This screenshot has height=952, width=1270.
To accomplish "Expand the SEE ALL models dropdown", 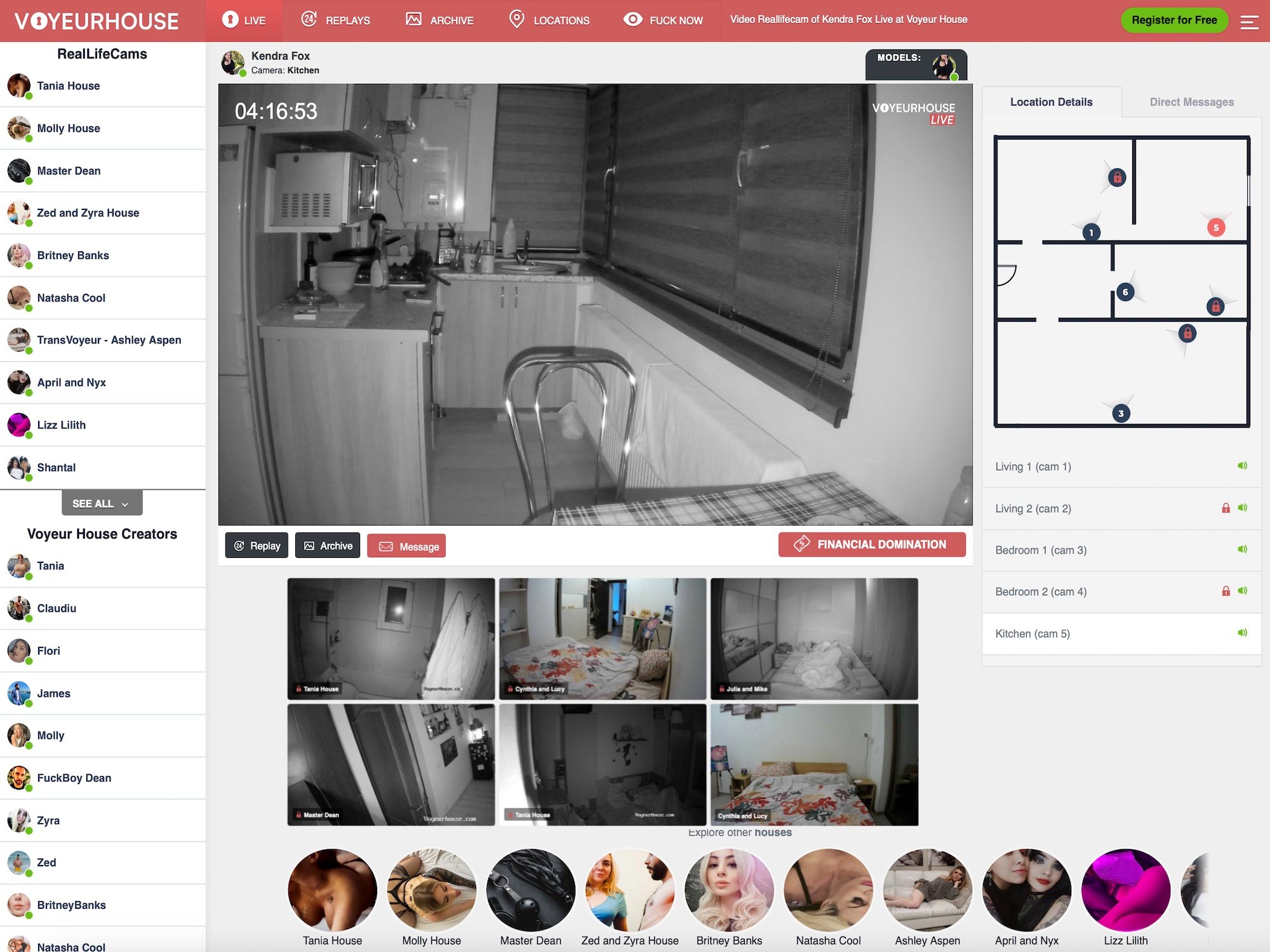I will pos(99,503).
